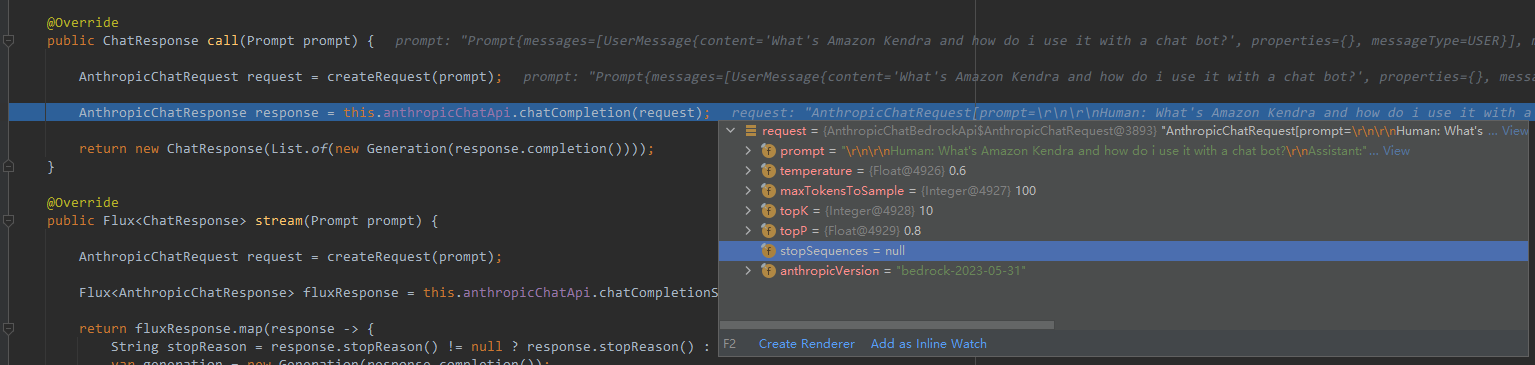The image size is (1535, 365).
Task: Select topP value 0.8
Action: (913, 231)
